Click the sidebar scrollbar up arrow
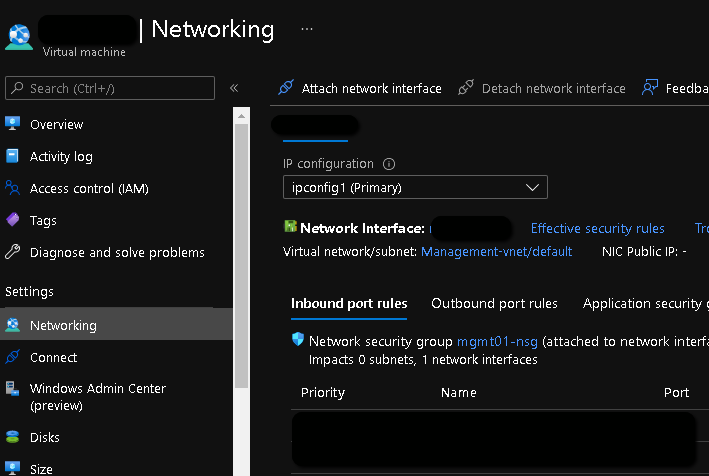 (x=241, y=116)
